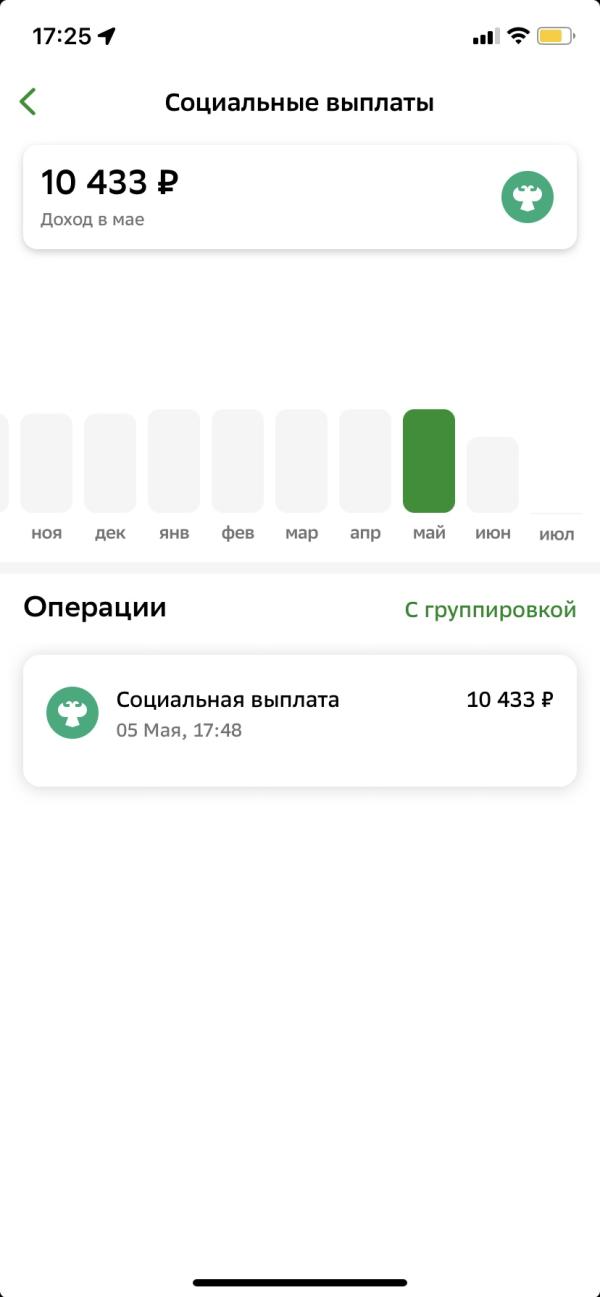Tap the eagle icon beside Социальная выплата
Image resolution: width=600 pixels, height=1297 pixels.
[72, 713]
